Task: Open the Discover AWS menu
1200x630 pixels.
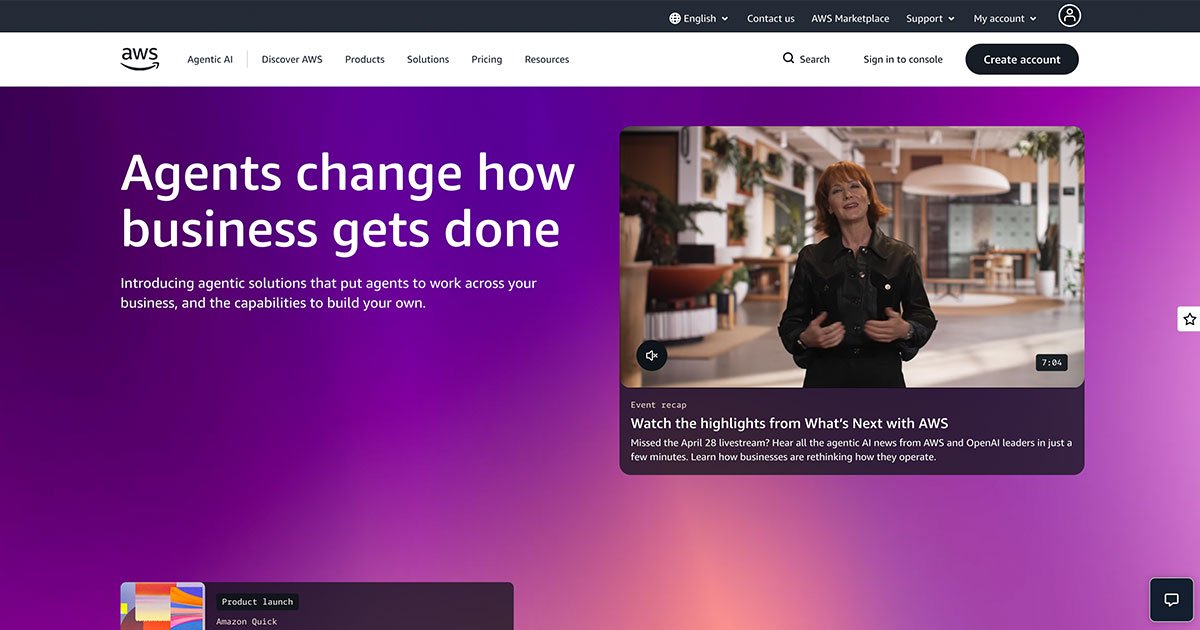Action: point(292,59)
